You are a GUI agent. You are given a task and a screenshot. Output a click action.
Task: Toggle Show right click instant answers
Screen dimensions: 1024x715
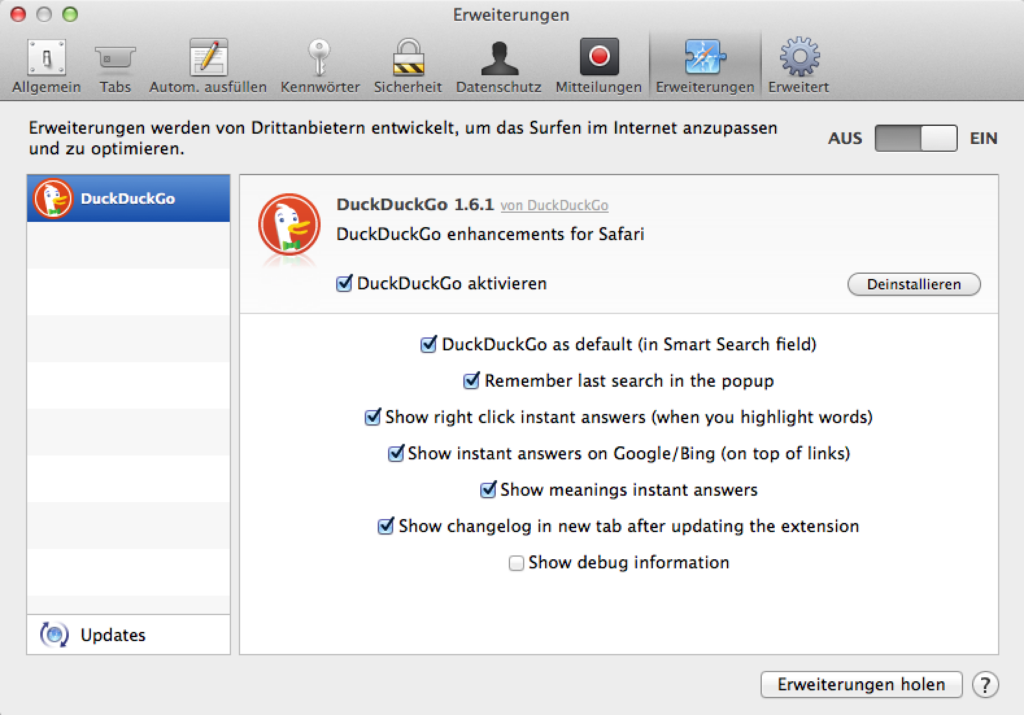pos(372,417)
